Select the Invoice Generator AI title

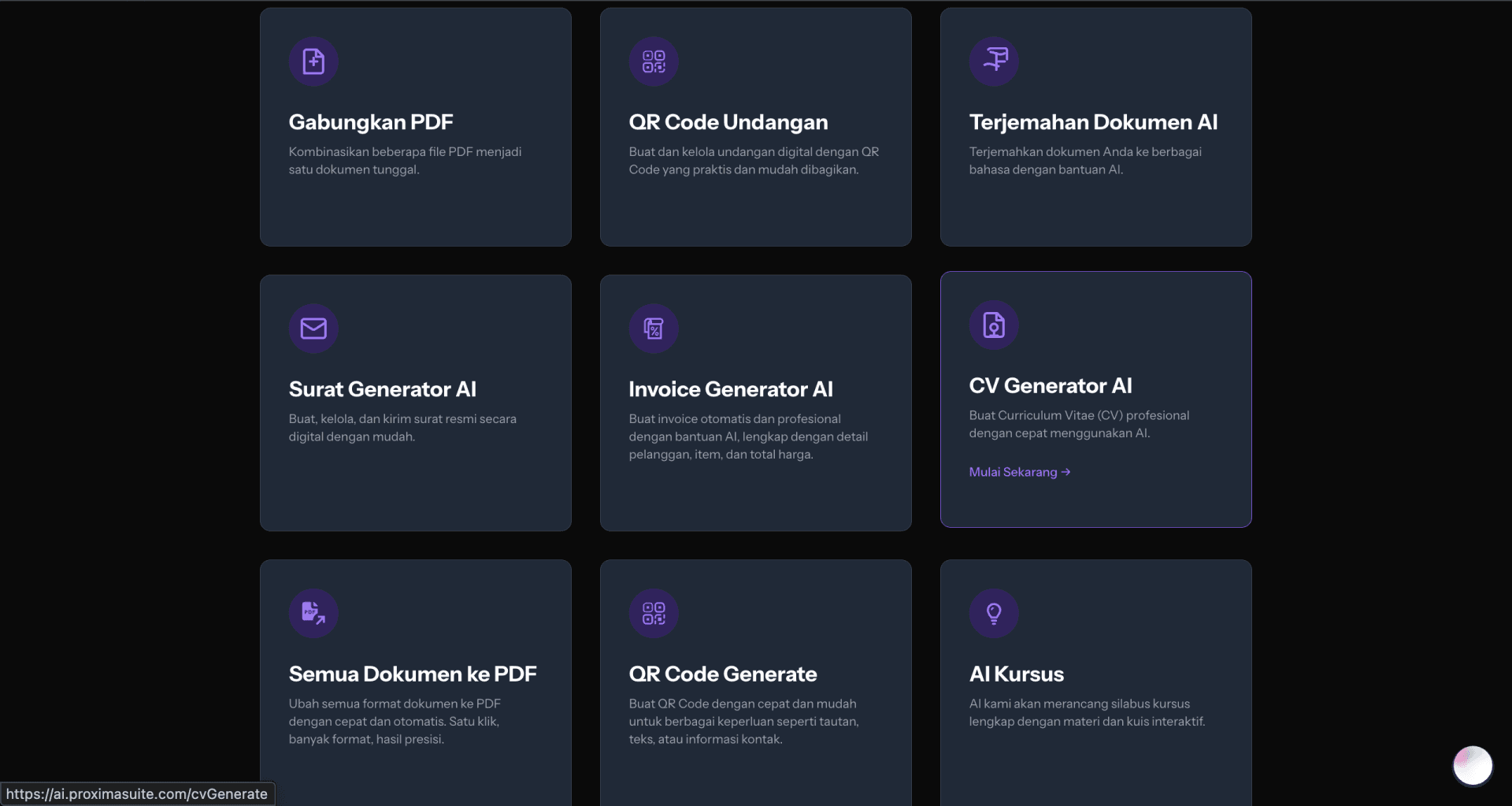[731, 389]
